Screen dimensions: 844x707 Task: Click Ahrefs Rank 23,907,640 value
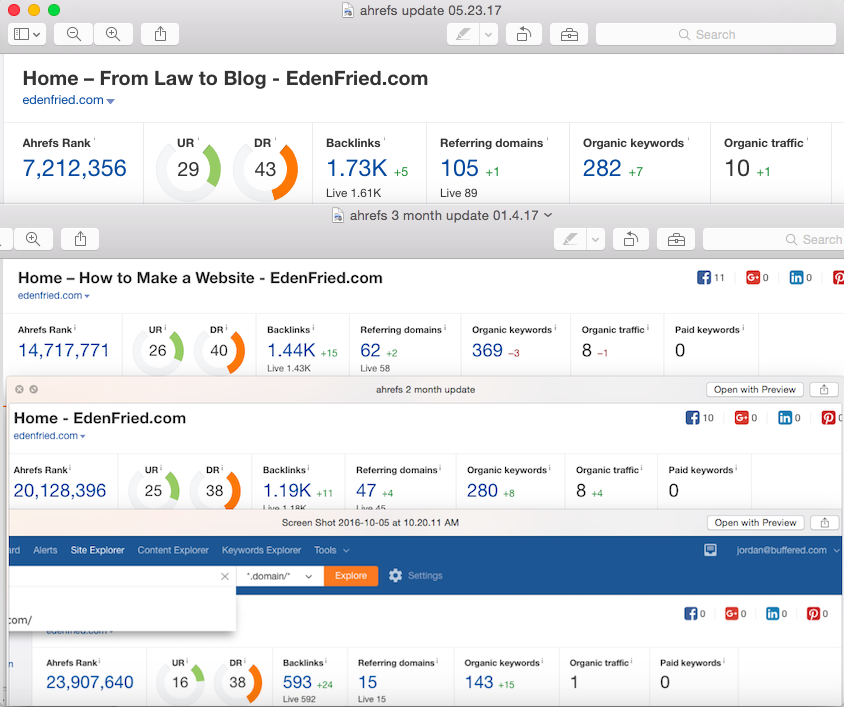[90, 682]
